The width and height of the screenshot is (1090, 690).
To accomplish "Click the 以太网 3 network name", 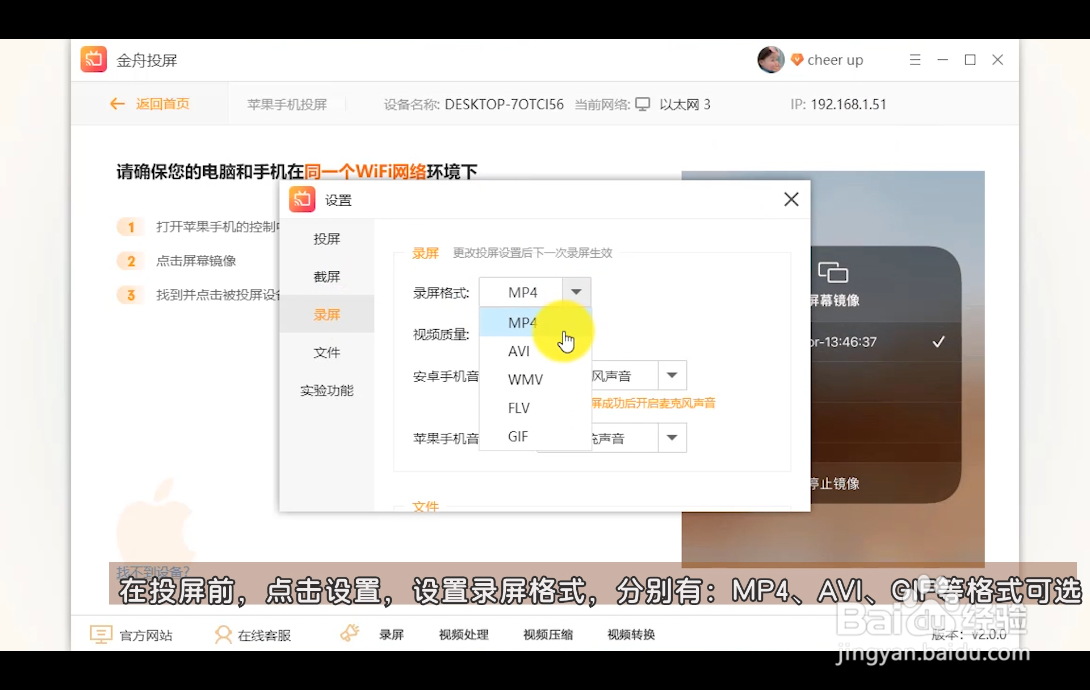I will coord(685,104).
